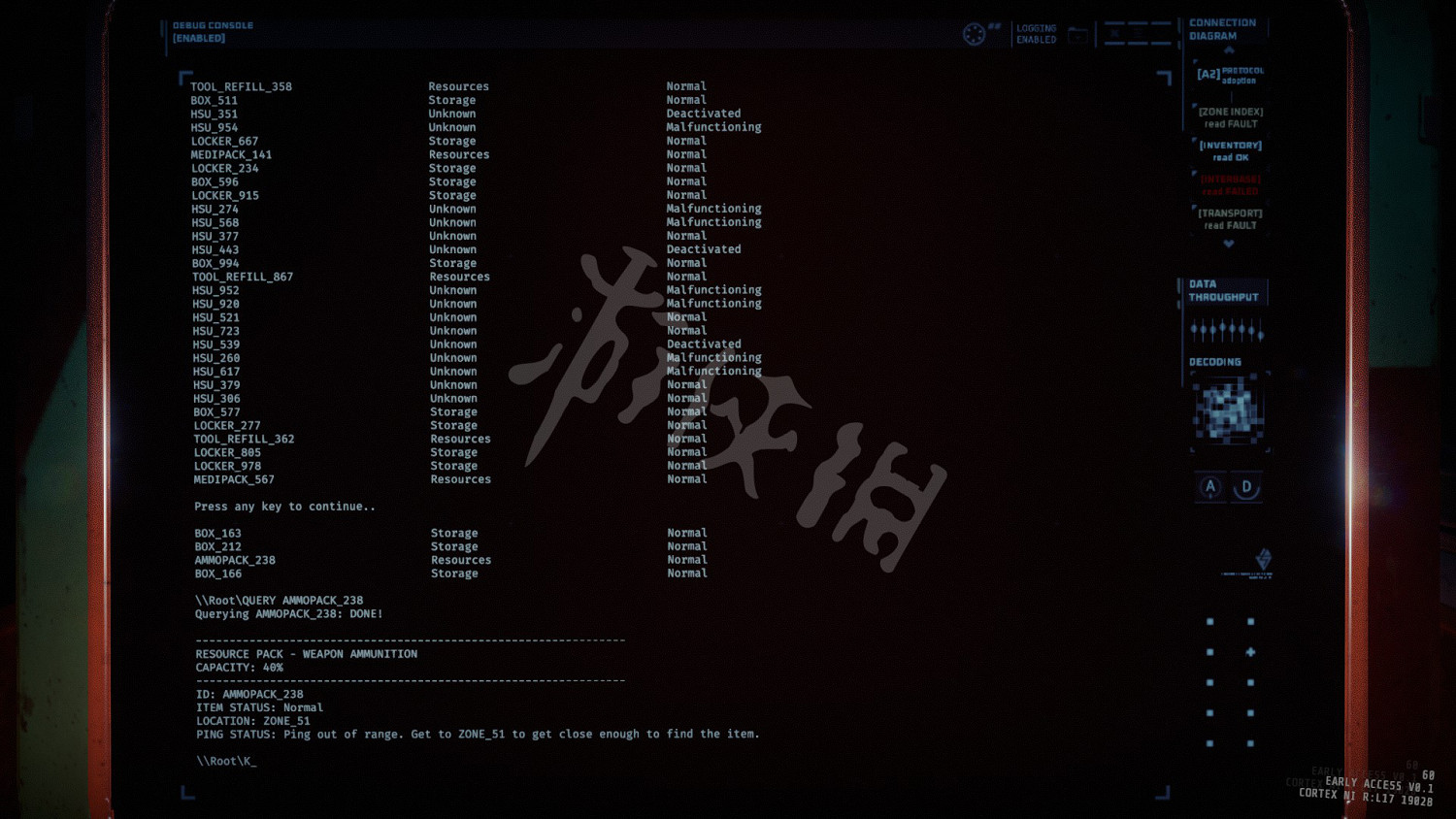Expand Connection Diagram with the down chevron
1456x819 pixels.
tap(1229, 245)
